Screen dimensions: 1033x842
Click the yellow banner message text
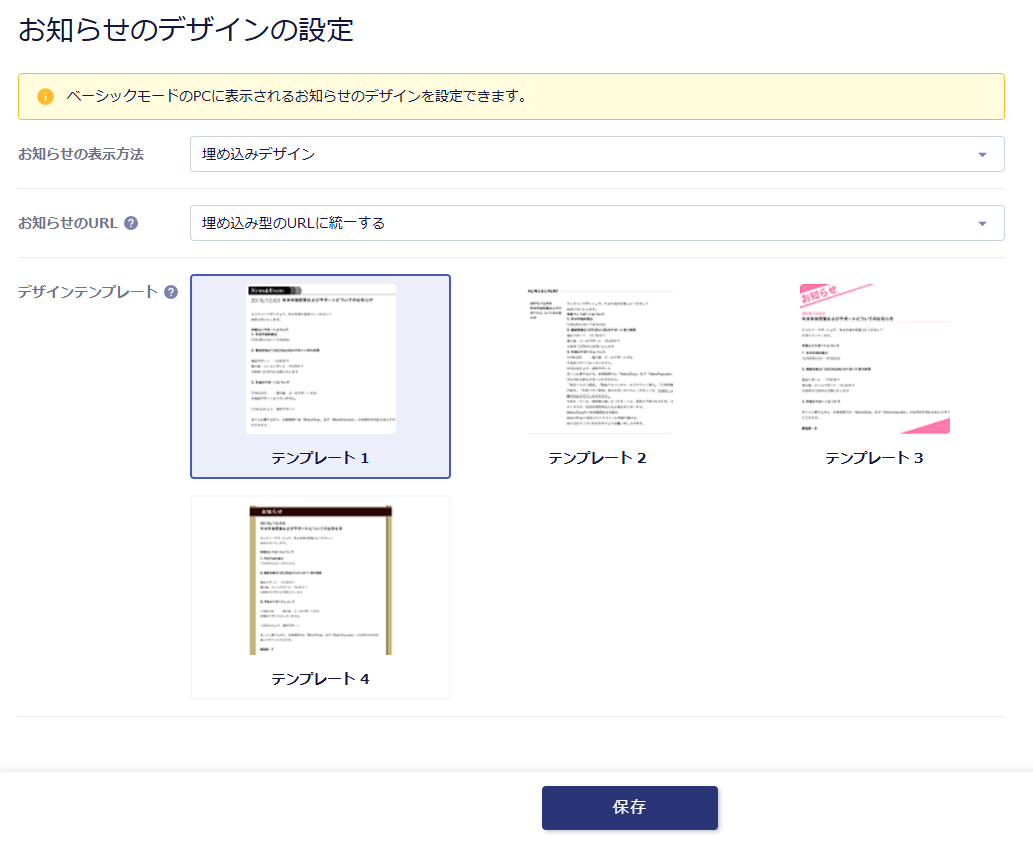(x=296, y=97)
